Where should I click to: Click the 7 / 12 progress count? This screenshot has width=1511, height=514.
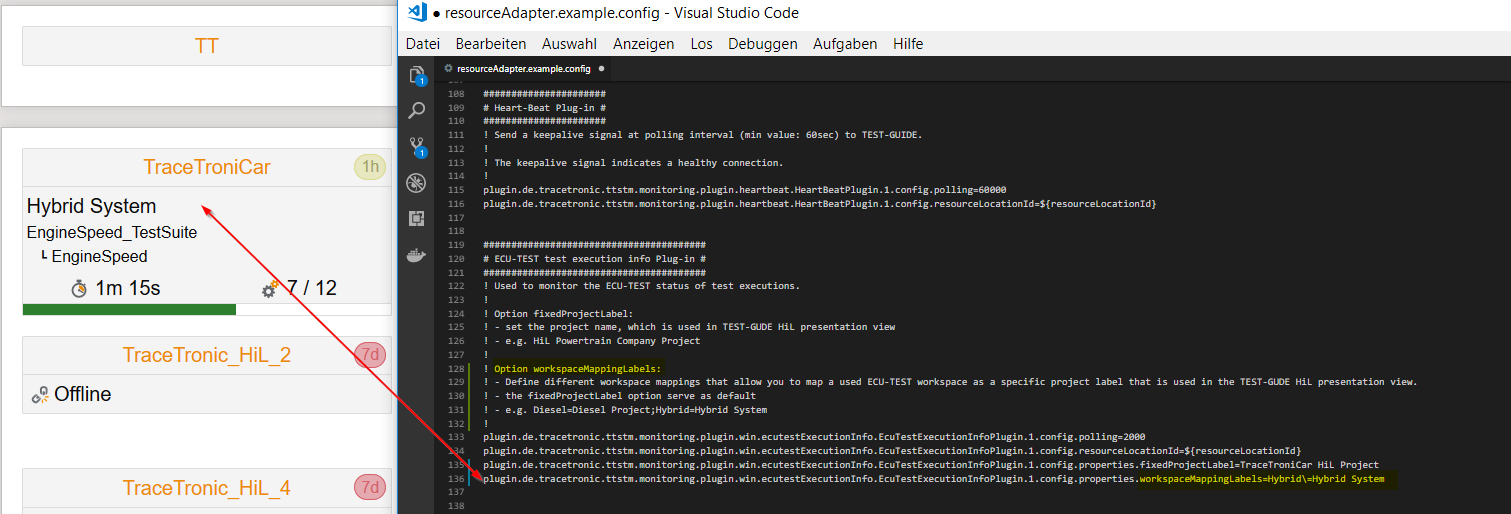[x=312, y=289]
